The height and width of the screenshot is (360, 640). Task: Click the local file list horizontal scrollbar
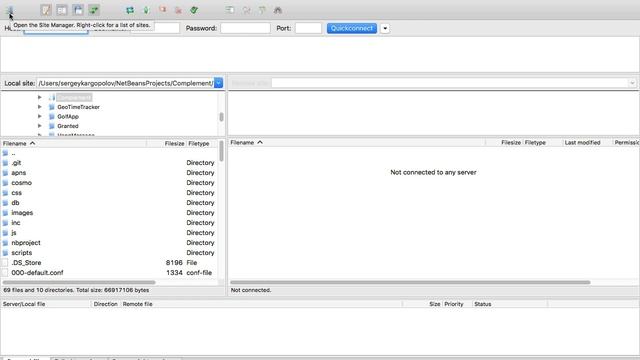point(79,282)
